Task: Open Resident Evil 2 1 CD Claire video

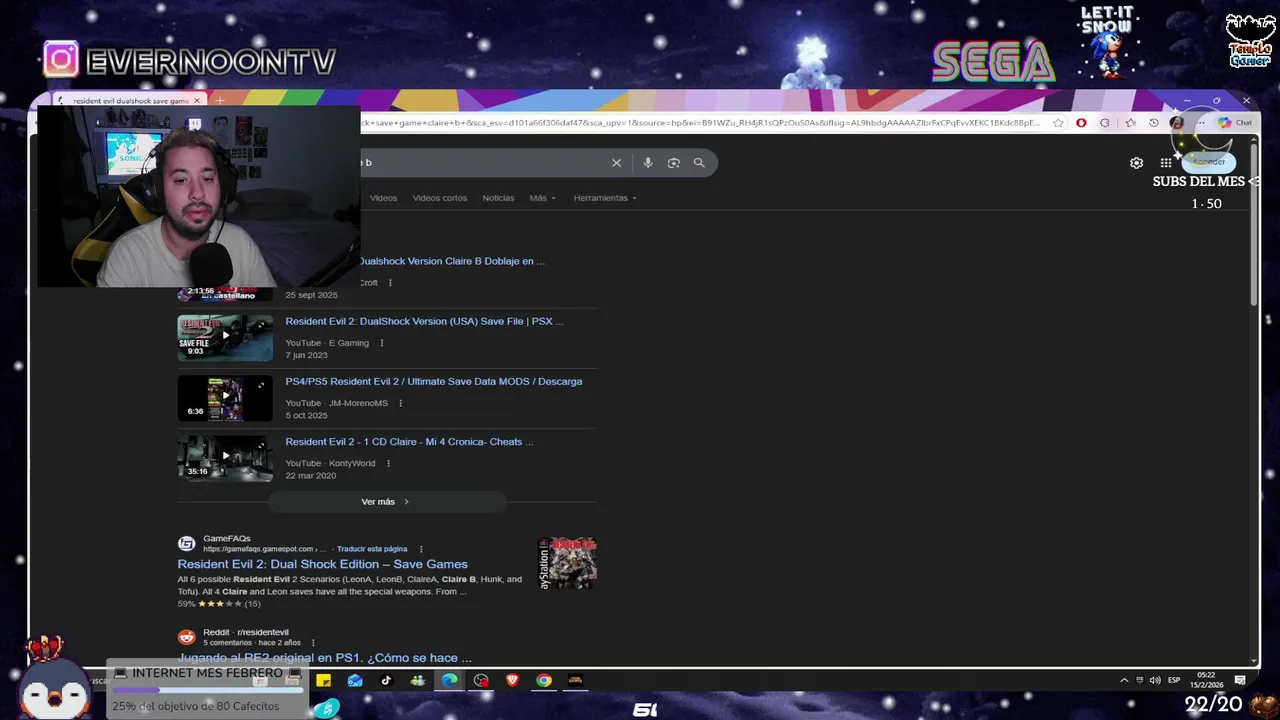Action: pyautogui.click(x=409, y=441)
